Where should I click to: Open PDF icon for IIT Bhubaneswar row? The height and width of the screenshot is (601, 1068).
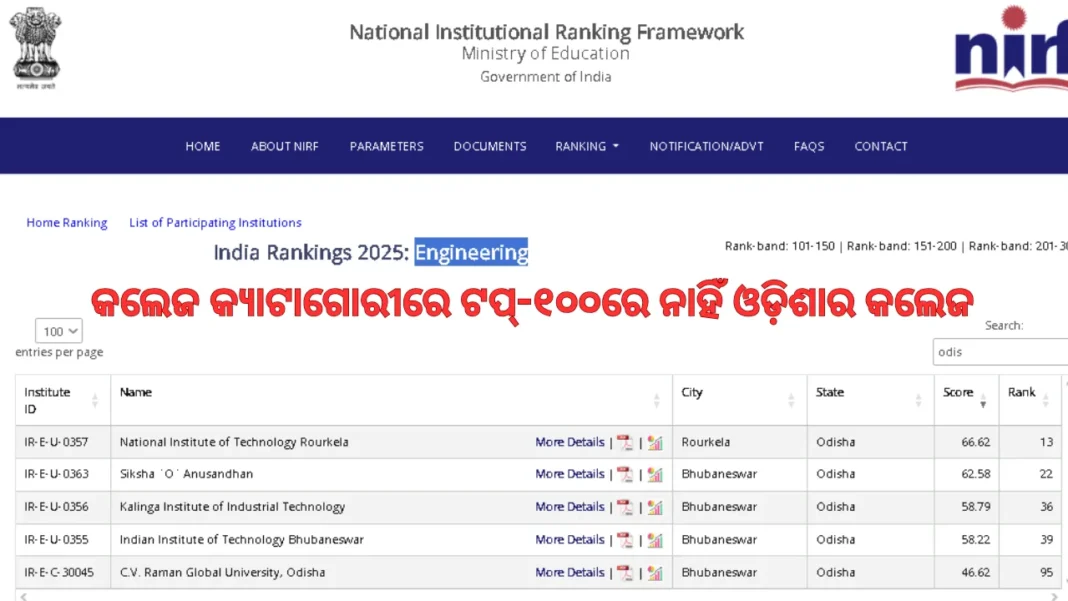click(x=625, y=540)
